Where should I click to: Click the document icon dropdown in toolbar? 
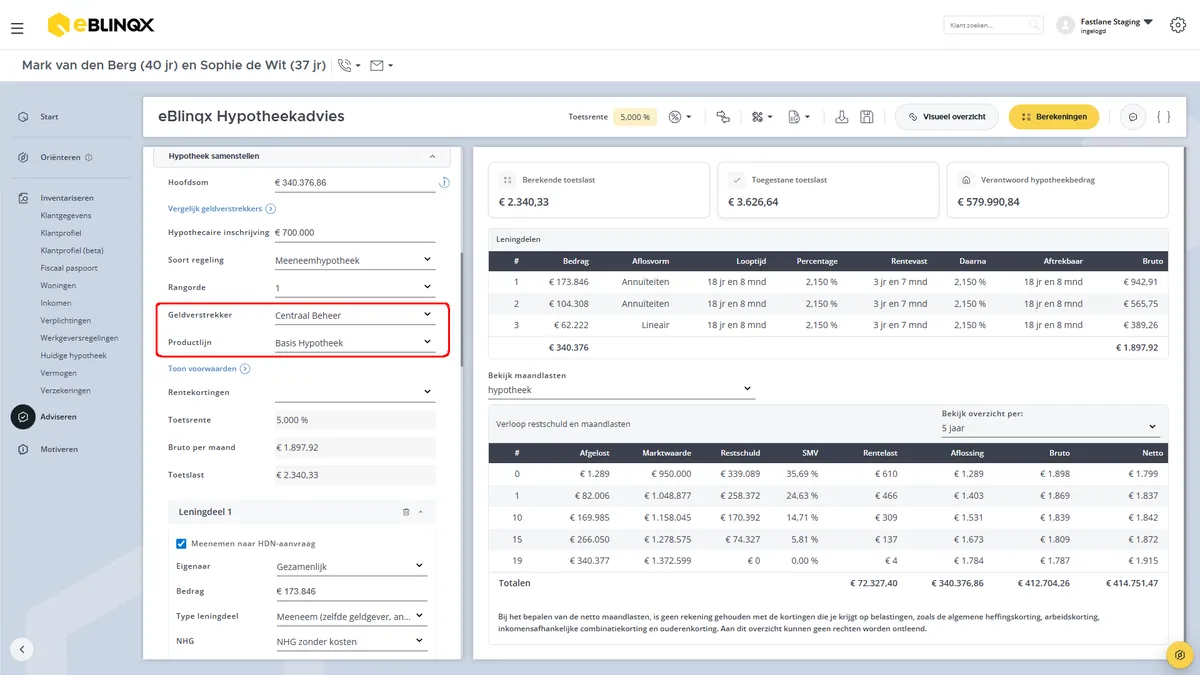coord(798,117)
